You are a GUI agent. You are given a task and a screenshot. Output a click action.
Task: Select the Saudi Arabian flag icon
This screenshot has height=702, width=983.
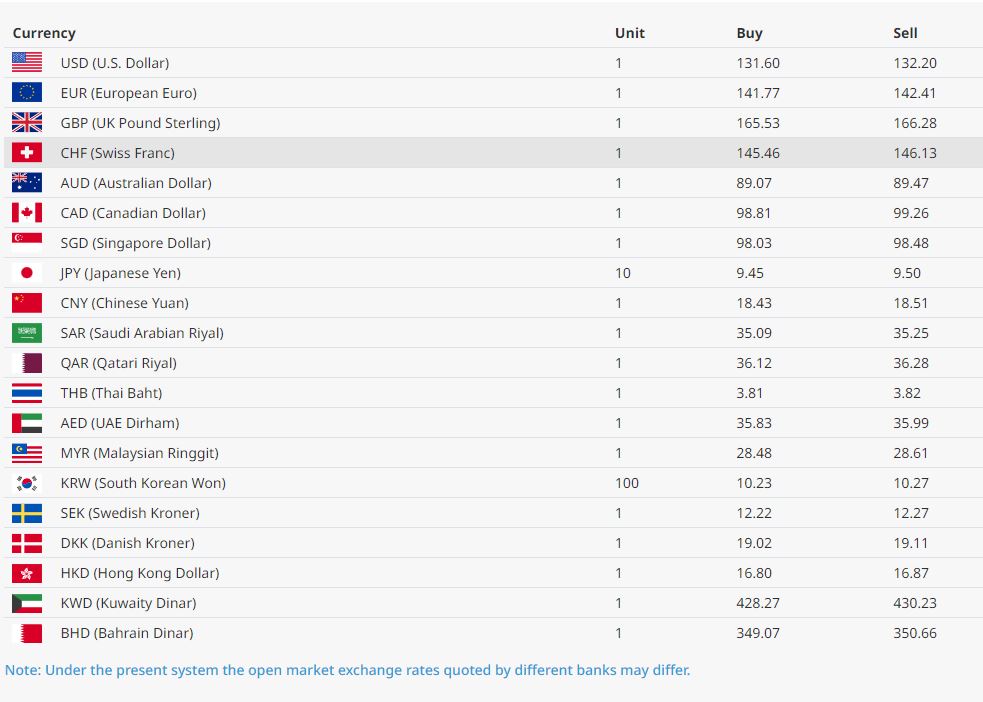[x=27, y=333]
